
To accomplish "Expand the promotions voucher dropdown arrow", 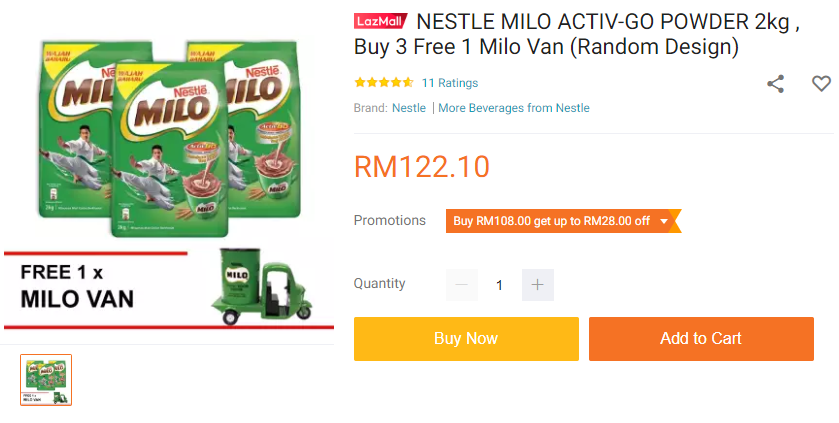I will [664, 221].
